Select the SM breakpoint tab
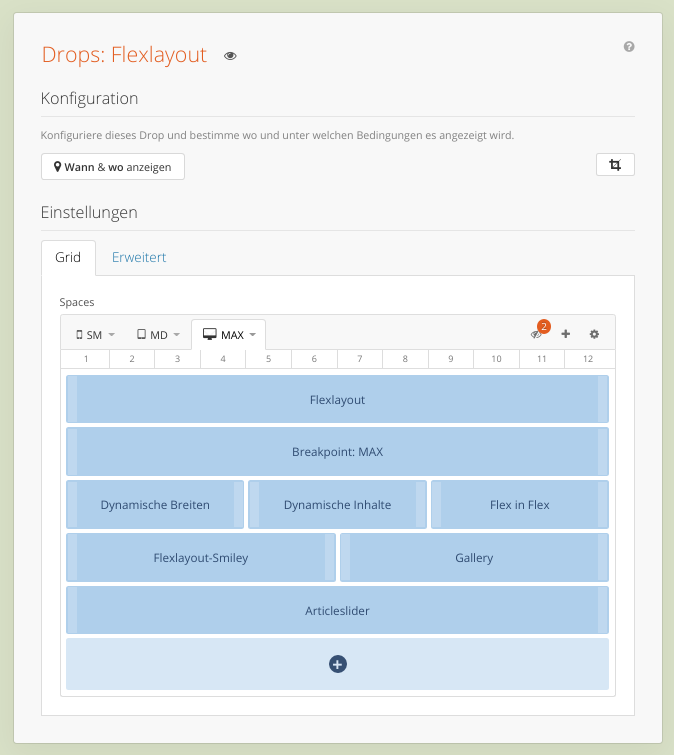Viewport: 674px width, 755px height. pos(95,335)
